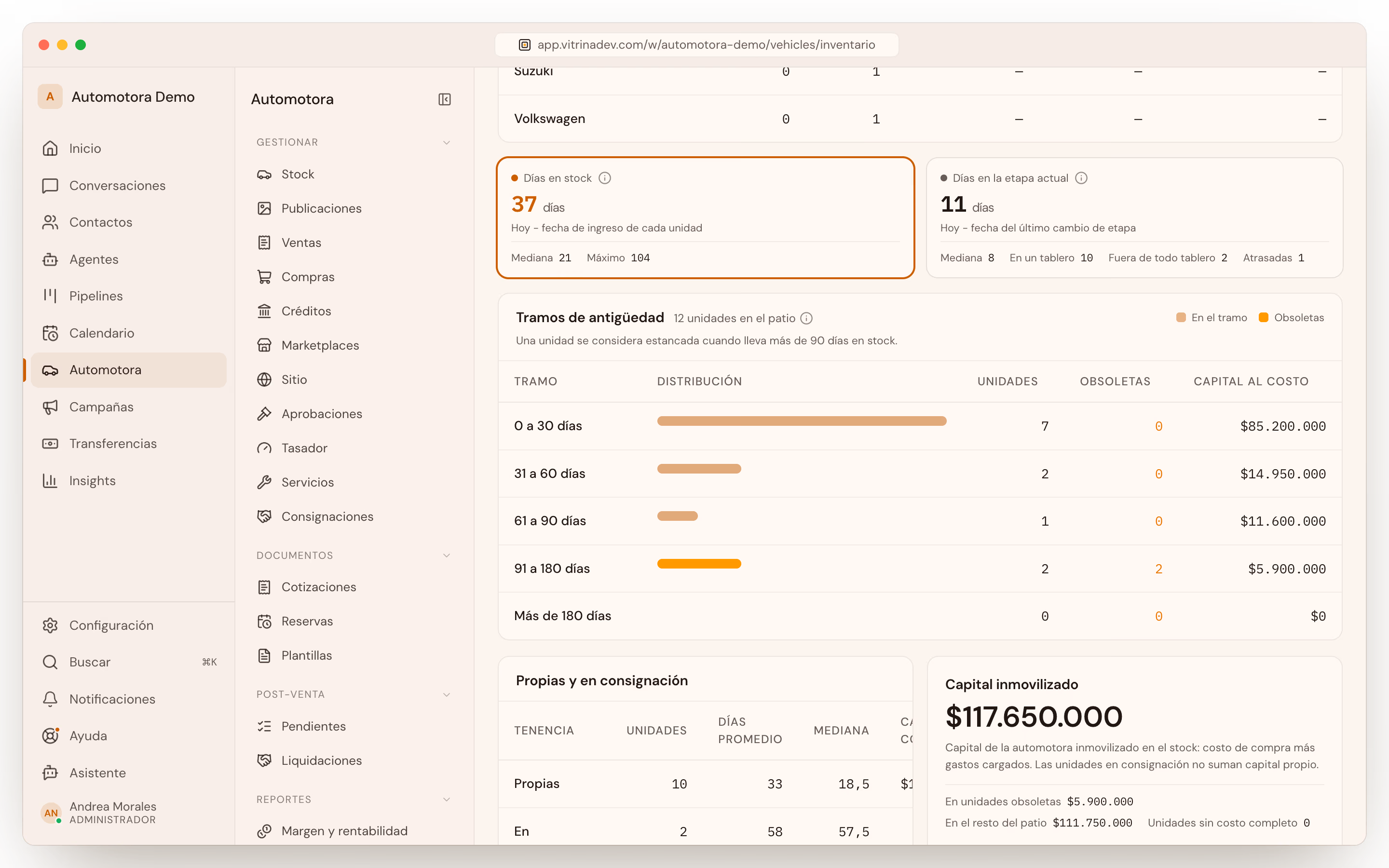1389x868 pixels.
Task: Click the Tasador gauge icon
Action: (264, 448)
